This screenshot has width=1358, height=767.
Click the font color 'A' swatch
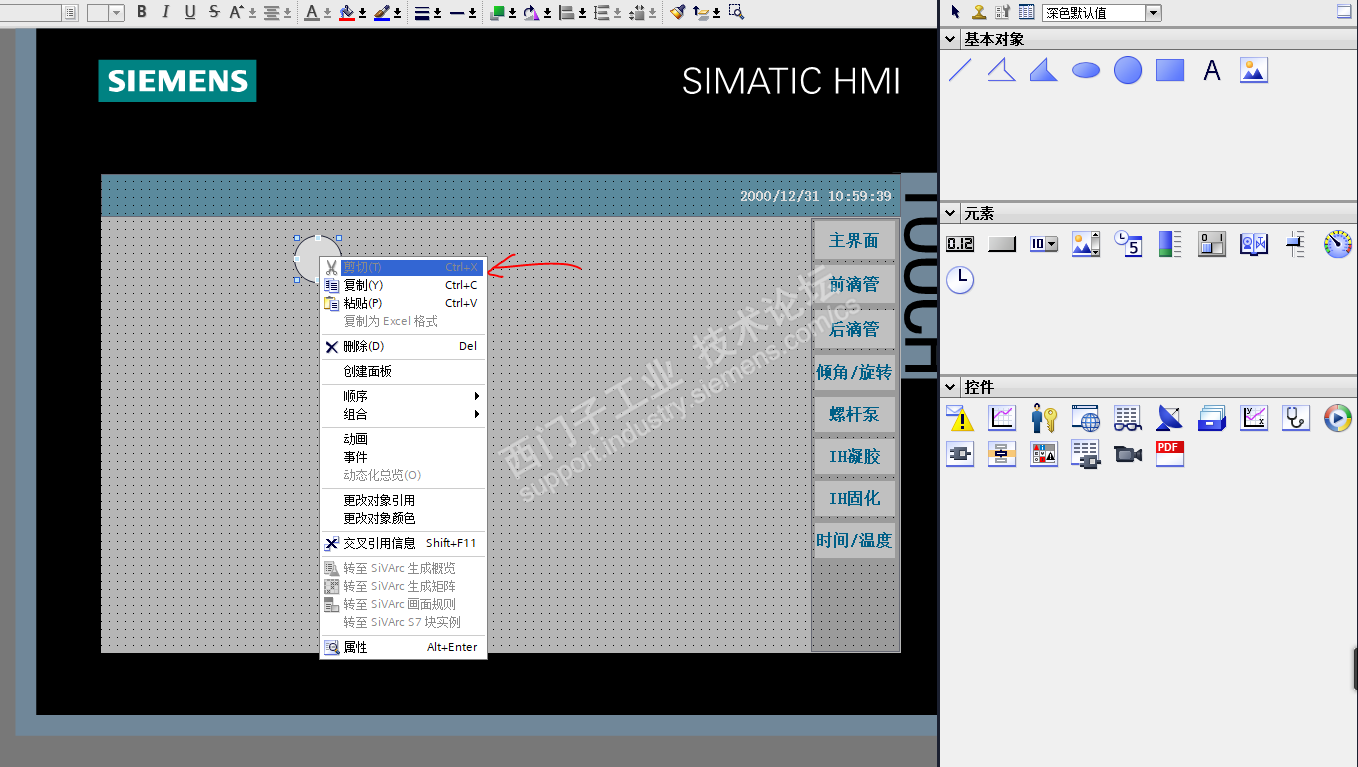pos(312,12)
